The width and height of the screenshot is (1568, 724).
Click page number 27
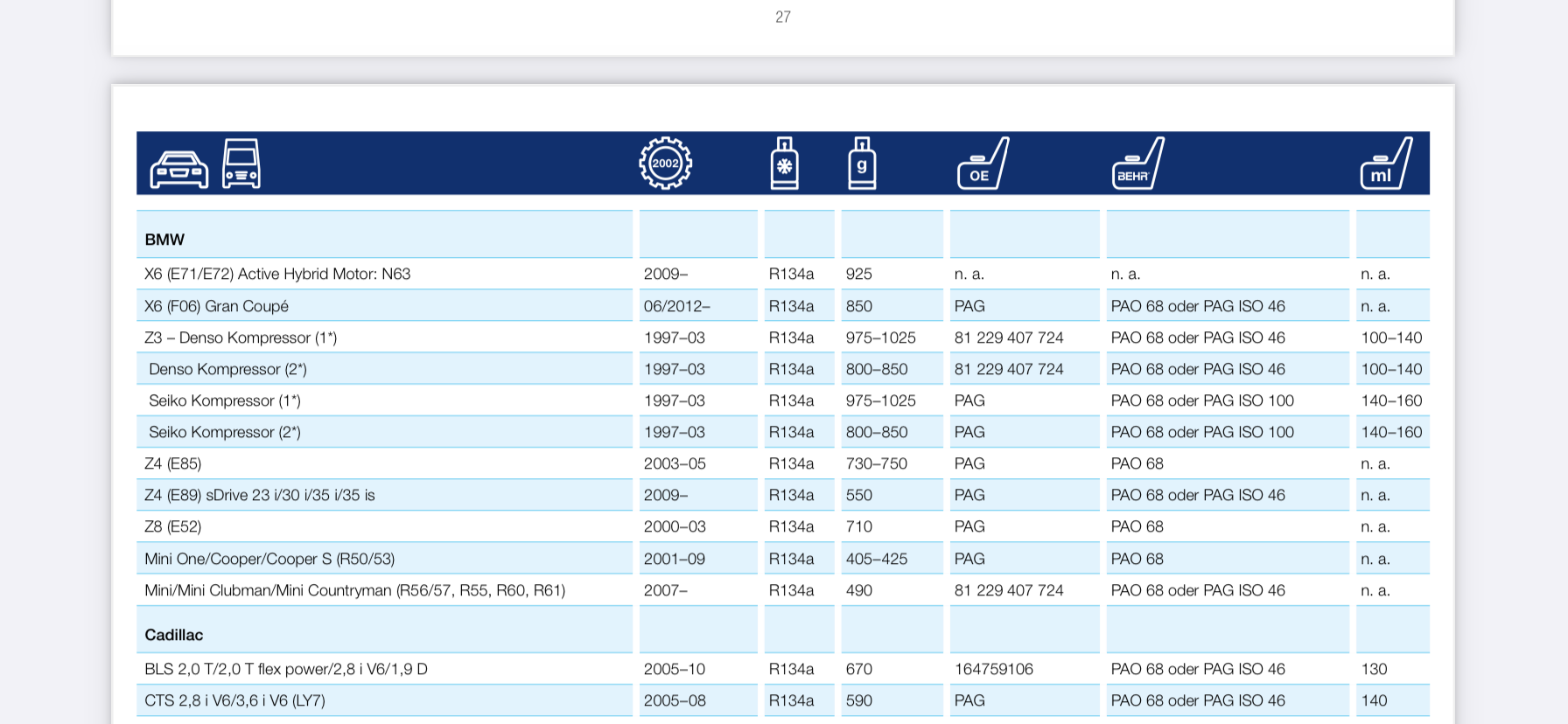[782, 17]
